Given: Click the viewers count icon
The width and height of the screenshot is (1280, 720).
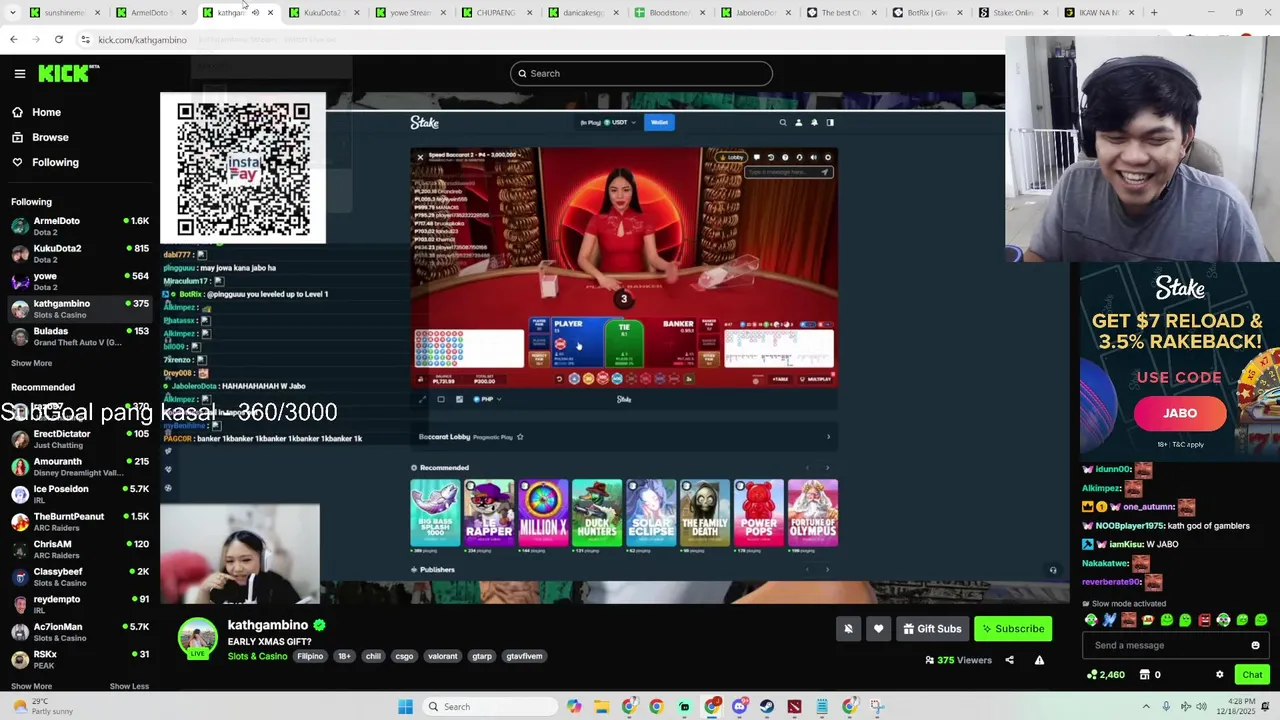Looking at the screenshot, I should [x=929, y=660].
